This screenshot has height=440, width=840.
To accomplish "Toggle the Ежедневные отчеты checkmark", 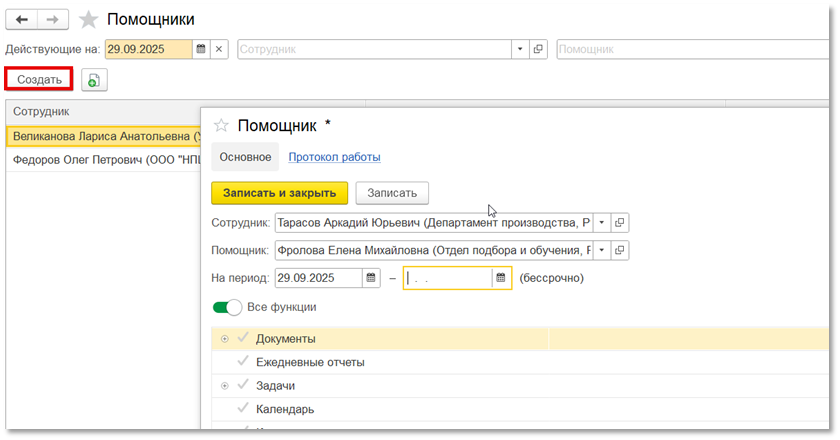I will (242, 362).
